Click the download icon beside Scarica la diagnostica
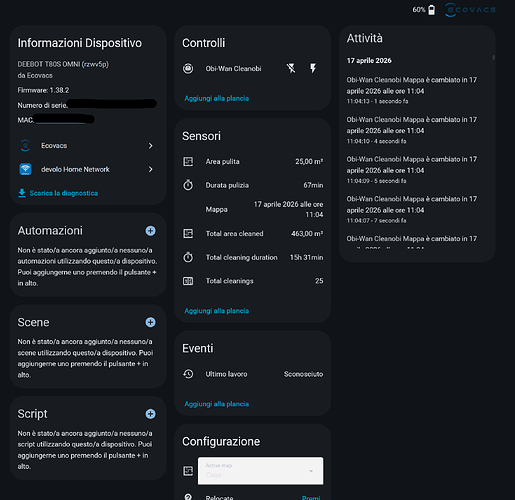 click(22, 193)
